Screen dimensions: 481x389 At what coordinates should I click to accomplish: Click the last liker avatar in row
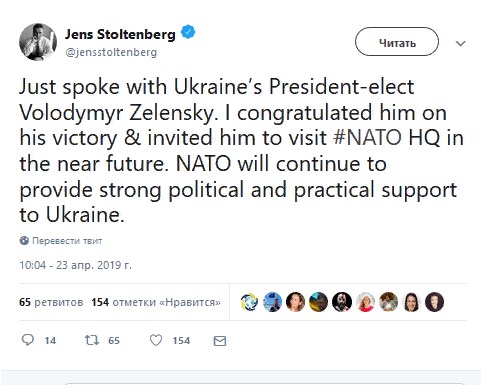click(x=434, y=302)
